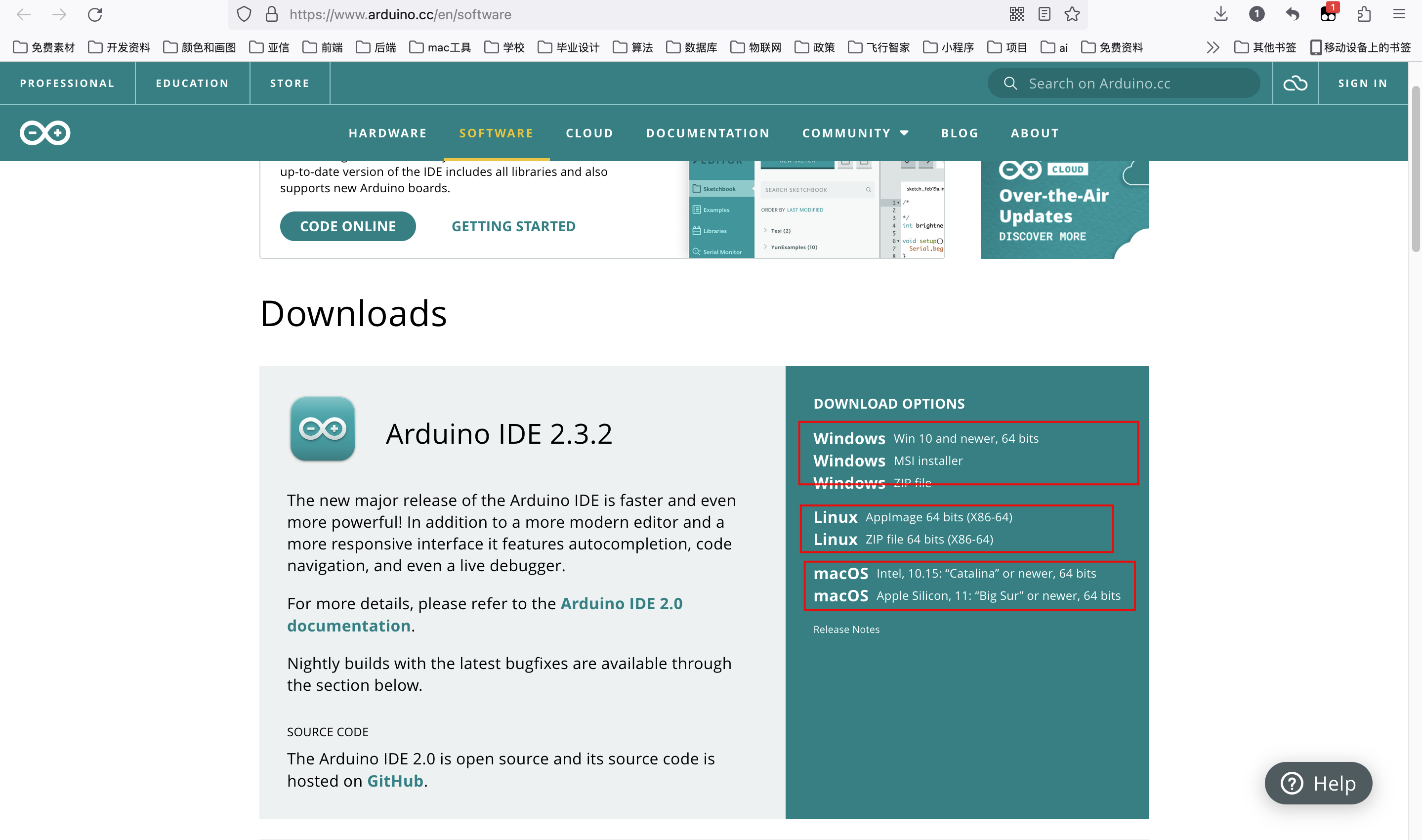Expand the Community dropdown menu

pos(855,133)
